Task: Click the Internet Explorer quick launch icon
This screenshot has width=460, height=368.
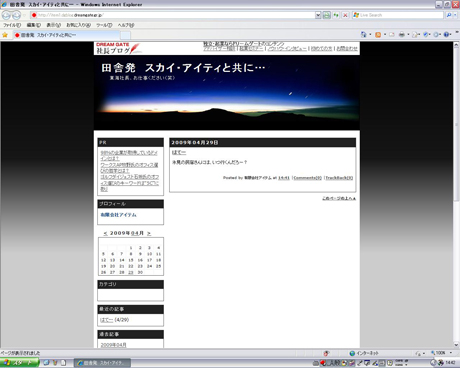Action: (46, 363)
